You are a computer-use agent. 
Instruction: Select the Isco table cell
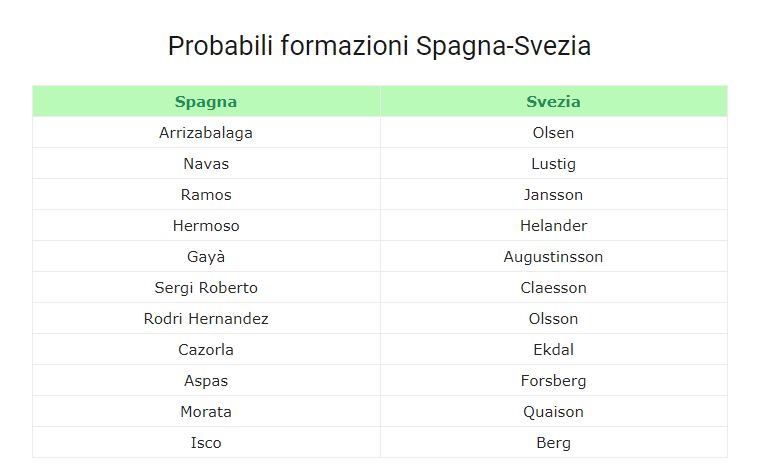coord(206,443)
